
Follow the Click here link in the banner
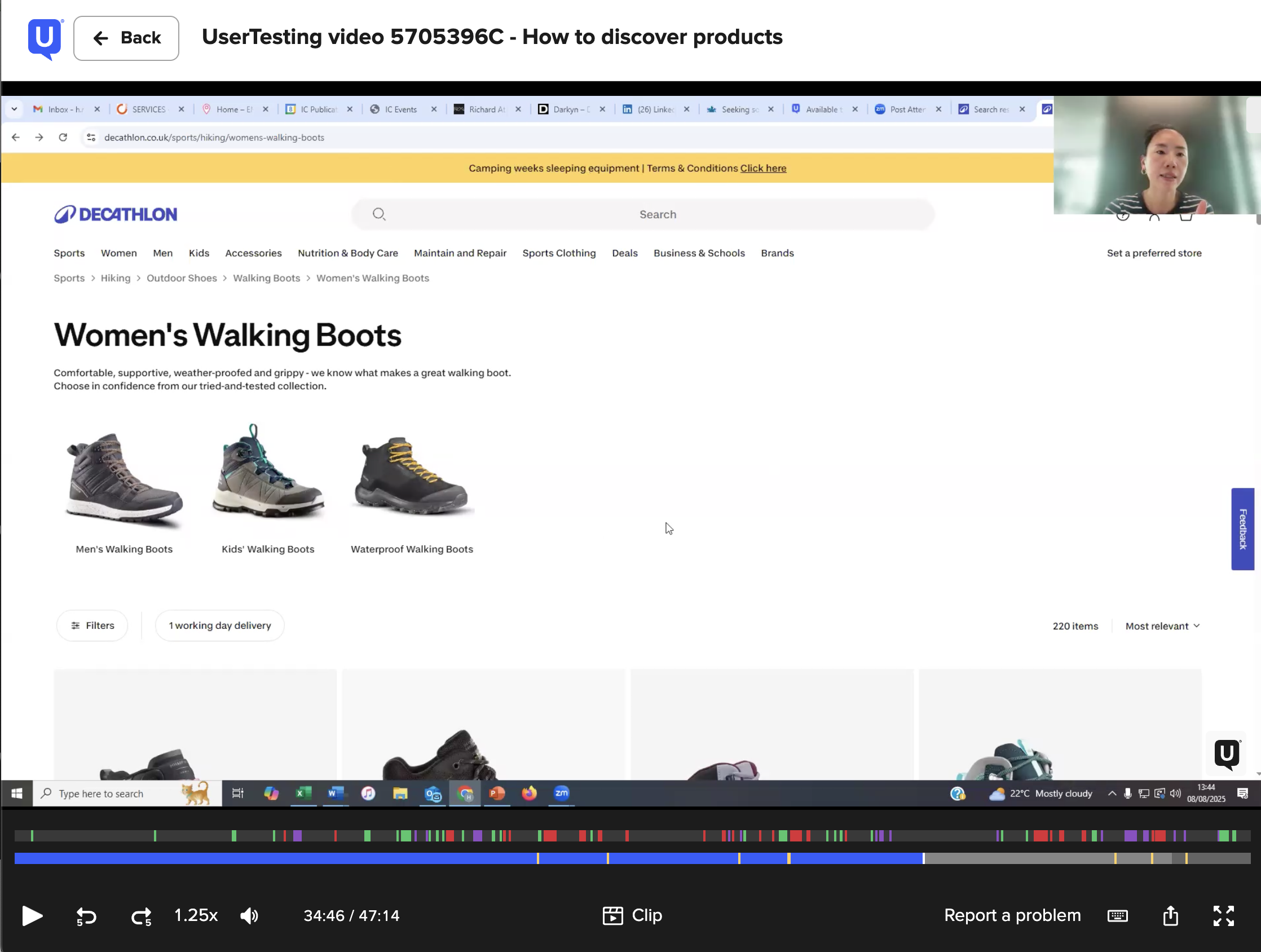tap(764, 168)
